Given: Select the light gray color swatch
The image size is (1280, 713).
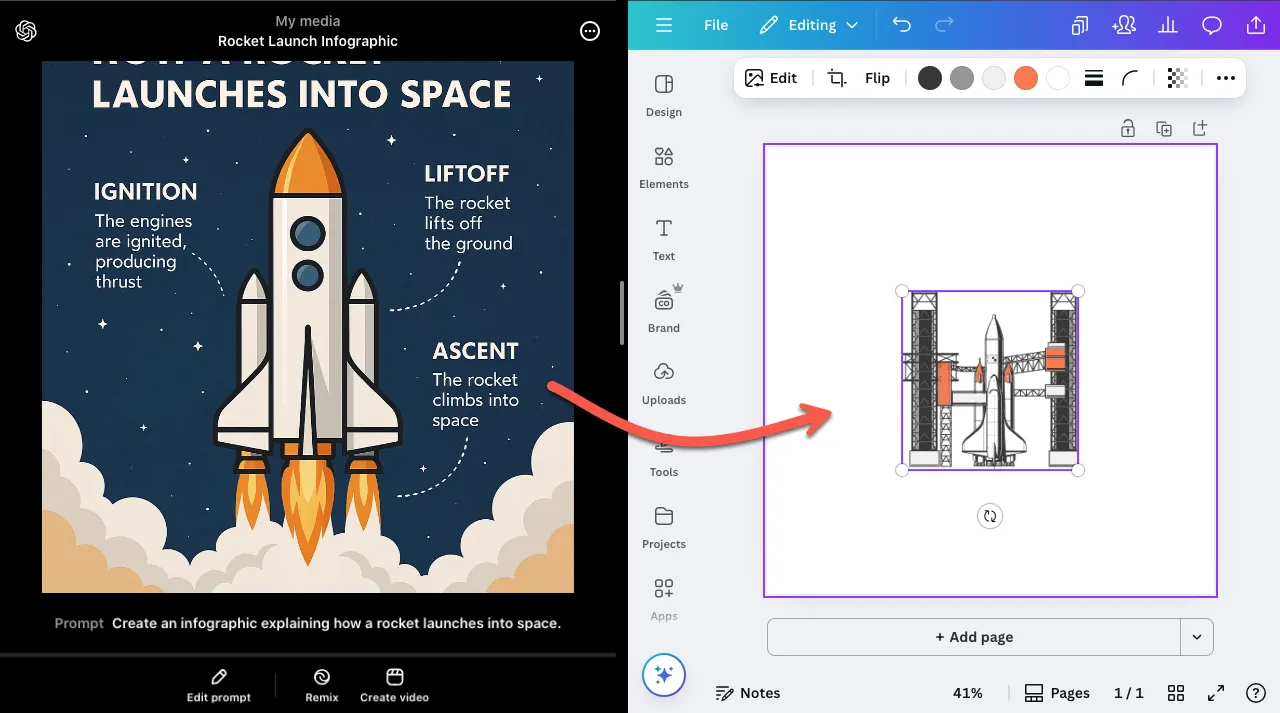Looking at the screenshot, I should (994, 78).
